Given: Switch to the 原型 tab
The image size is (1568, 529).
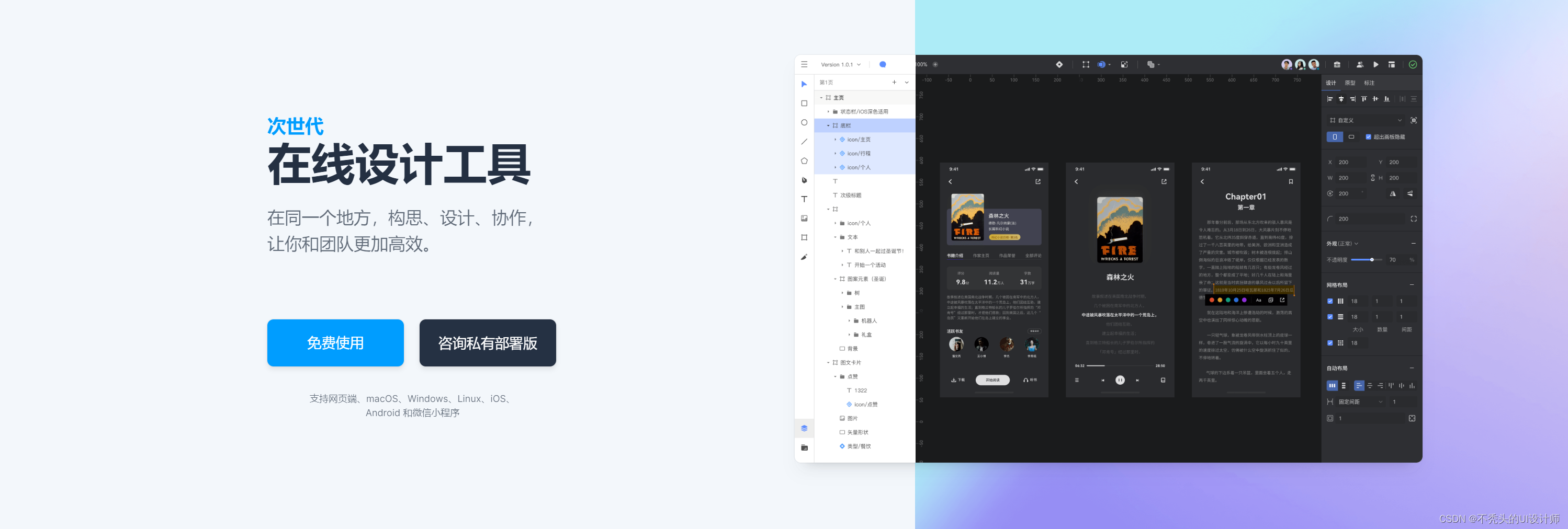Looking at the screenshot, I should (x=1350, y=83).
